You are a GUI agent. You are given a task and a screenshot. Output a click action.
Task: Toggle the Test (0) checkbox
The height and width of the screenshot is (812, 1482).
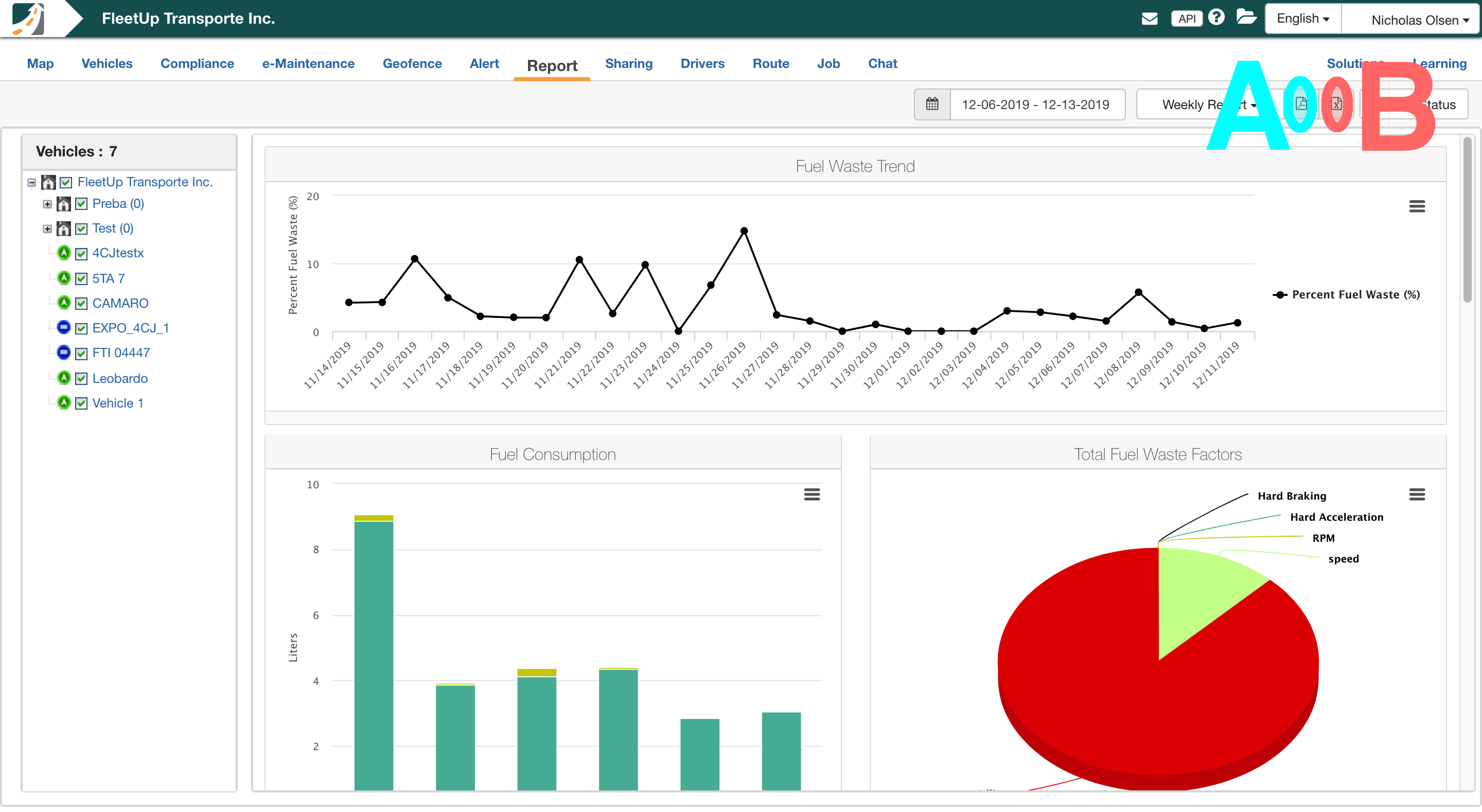point(81,229)
